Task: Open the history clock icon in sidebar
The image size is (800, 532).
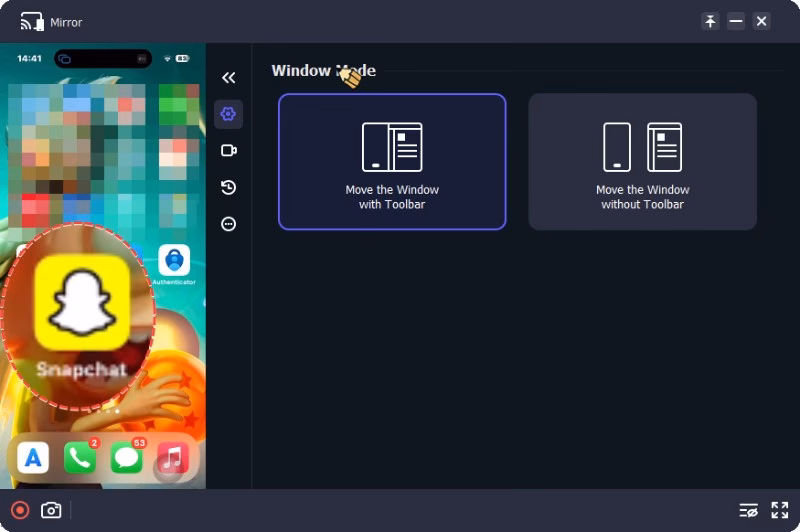Action: [229, 187]
